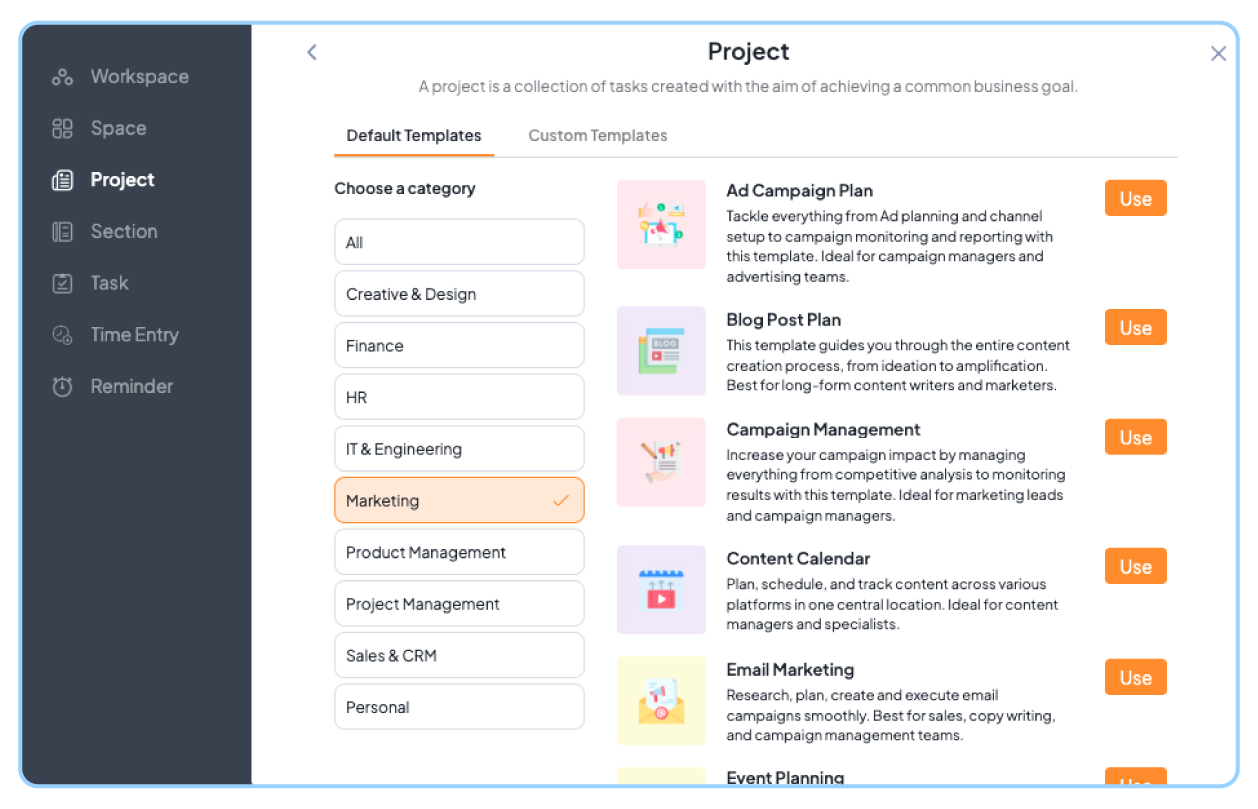This screenshot has height=809, width=1258.
Task: Click the Time Entry clock icon
Action: click(62, 335)
